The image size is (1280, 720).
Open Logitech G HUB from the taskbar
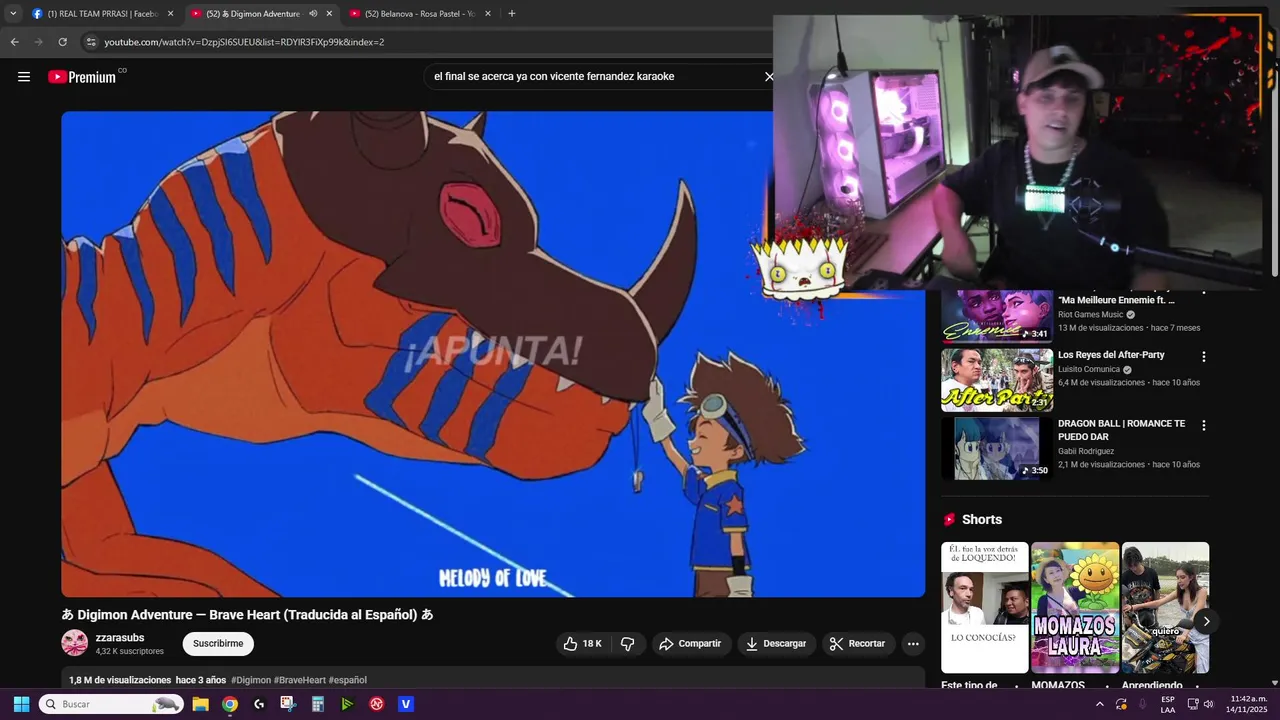[x=259, y=704]
